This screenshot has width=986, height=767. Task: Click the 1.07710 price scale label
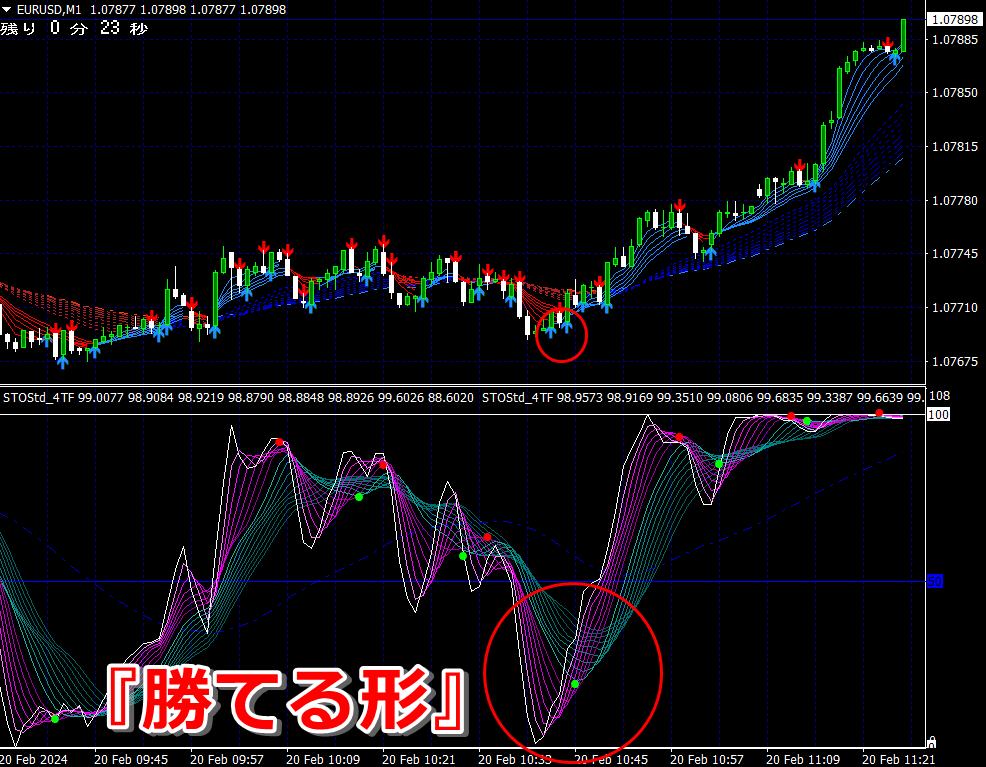click(x=955, y=307)
